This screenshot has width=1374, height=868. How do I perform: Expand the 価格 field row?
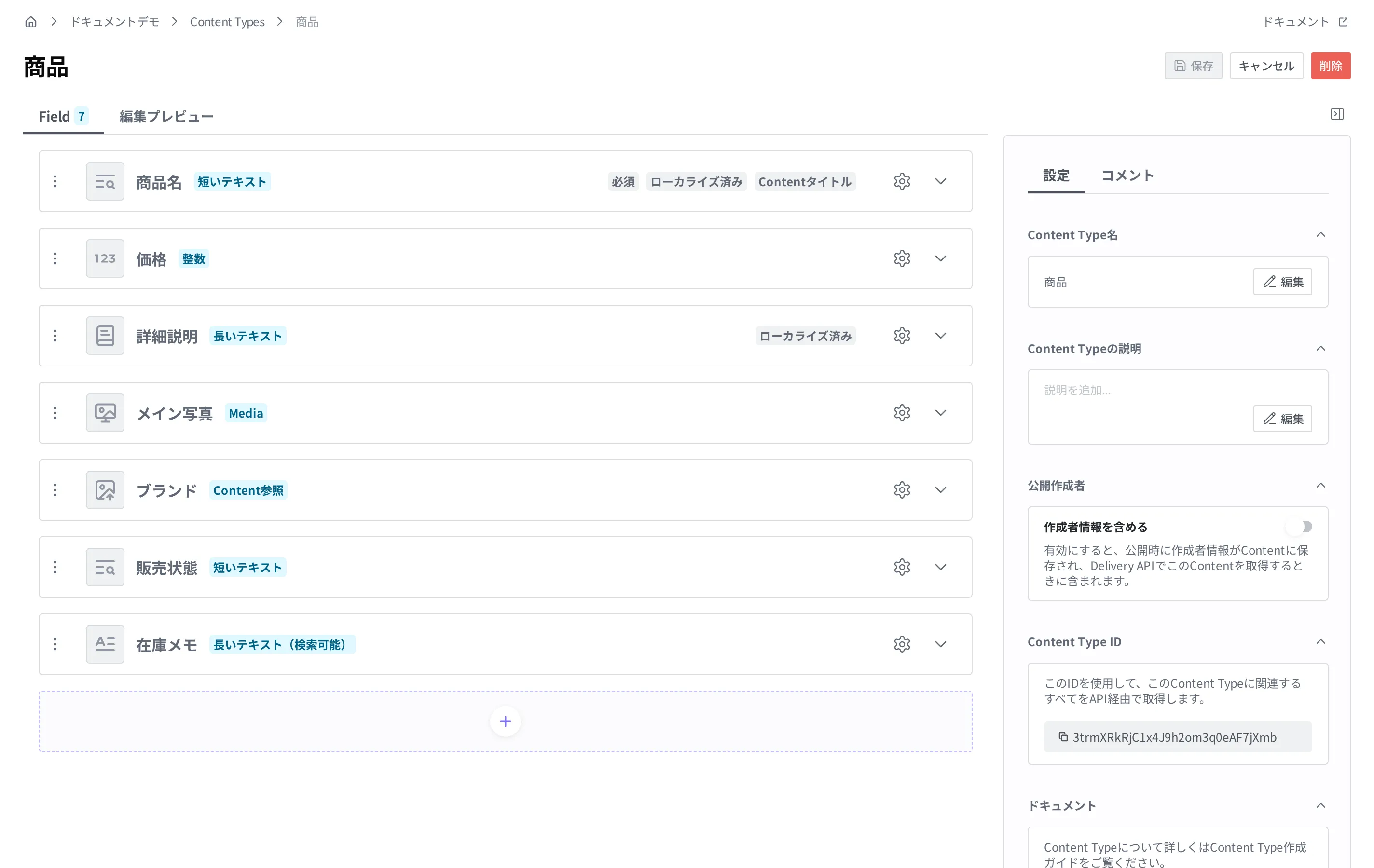coord(940,258)
